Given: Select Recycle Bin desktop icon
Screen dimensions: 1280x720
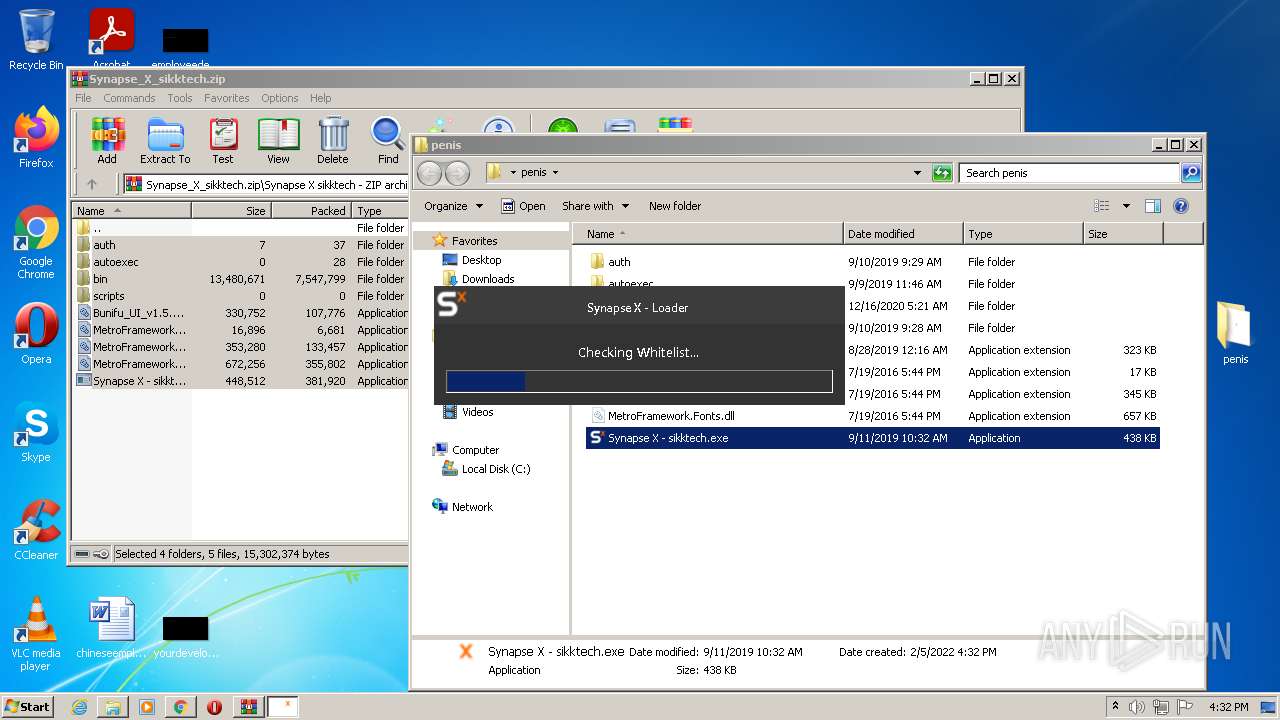Looking at the screenshot, I should click(x=36, y=40).
